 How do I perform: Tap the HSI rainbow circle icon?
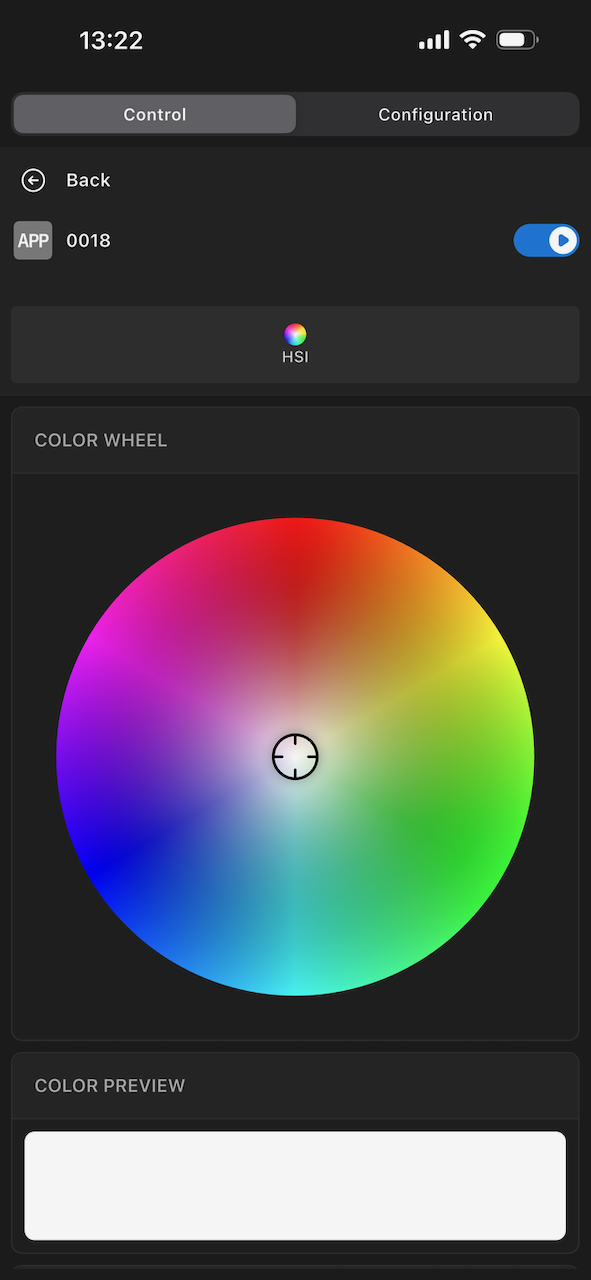(x=295, y=334)
